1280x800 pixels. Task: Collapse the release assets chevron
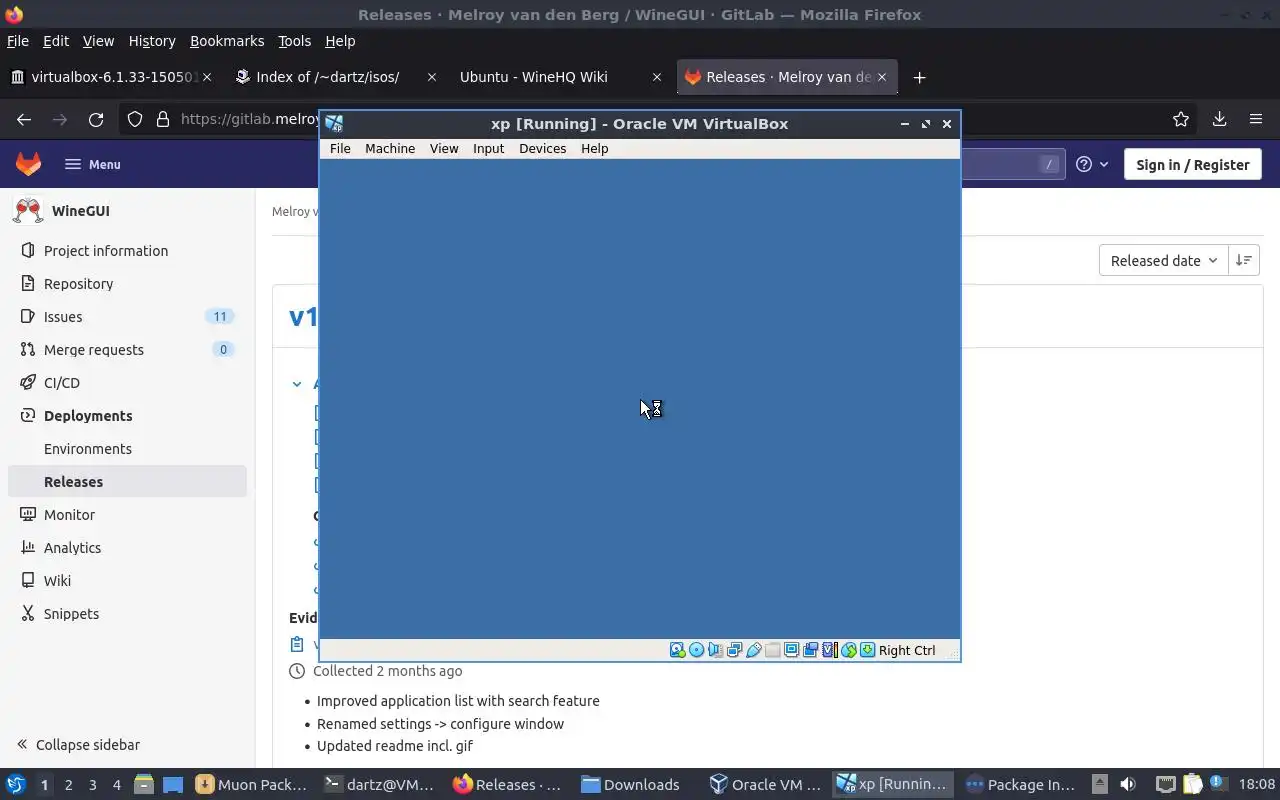tap(297, 384)
